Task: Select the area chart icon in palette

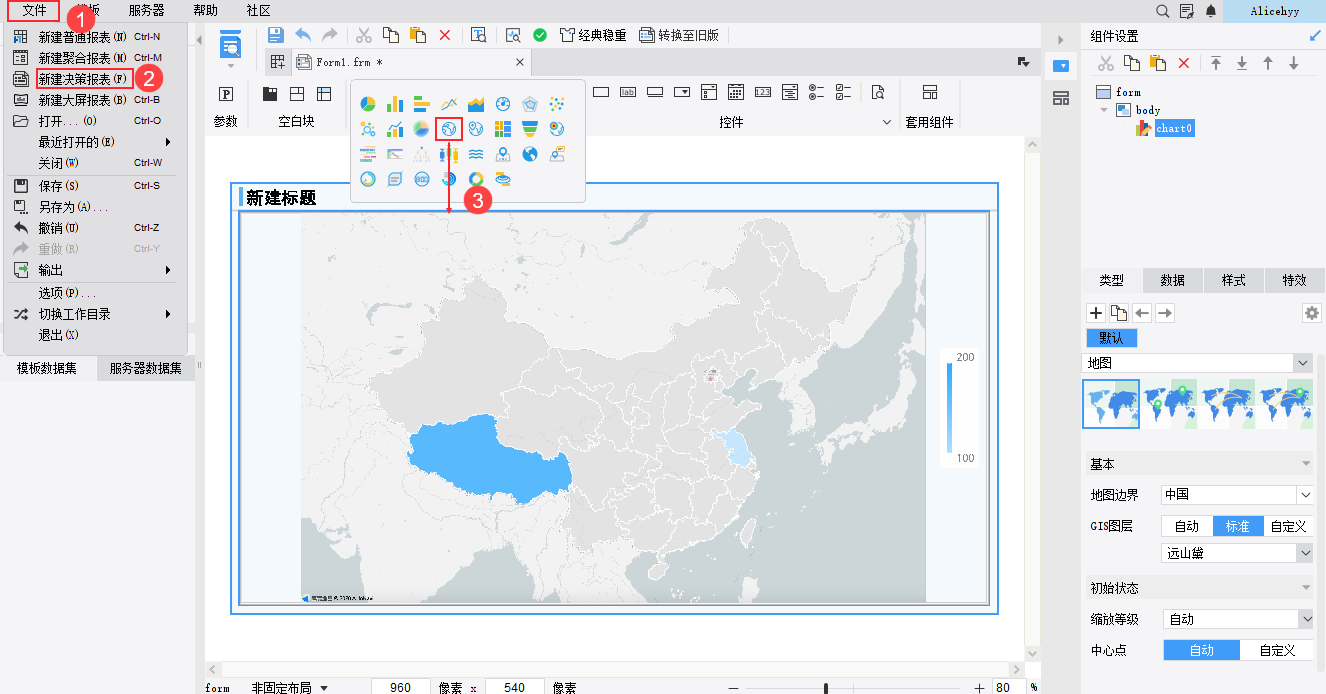Action: coord(476,104)
